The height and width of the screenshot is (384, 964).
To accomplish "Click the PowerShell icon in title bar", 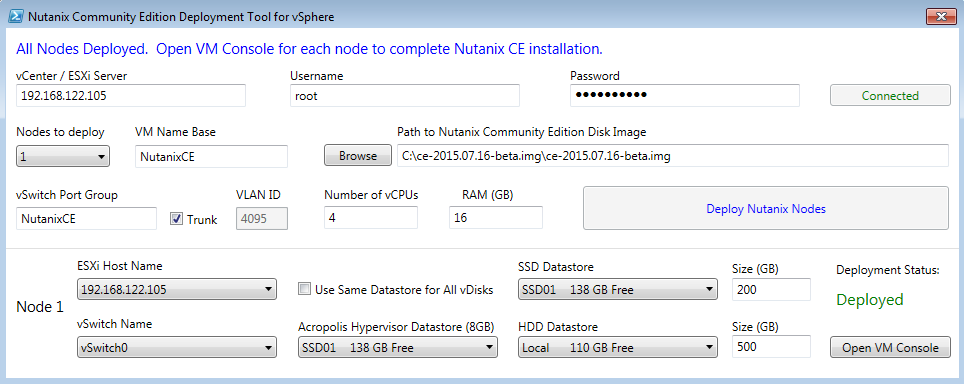I will pyautogui.click(x=15, y=17).
